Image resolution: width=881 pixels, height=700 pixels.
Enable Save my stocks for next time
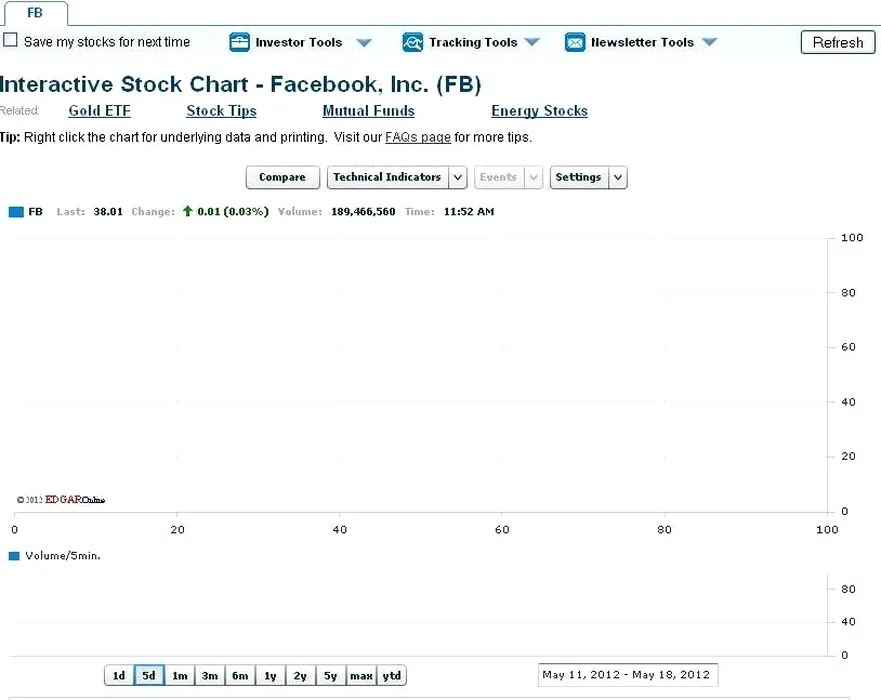(x=11, y=41)
